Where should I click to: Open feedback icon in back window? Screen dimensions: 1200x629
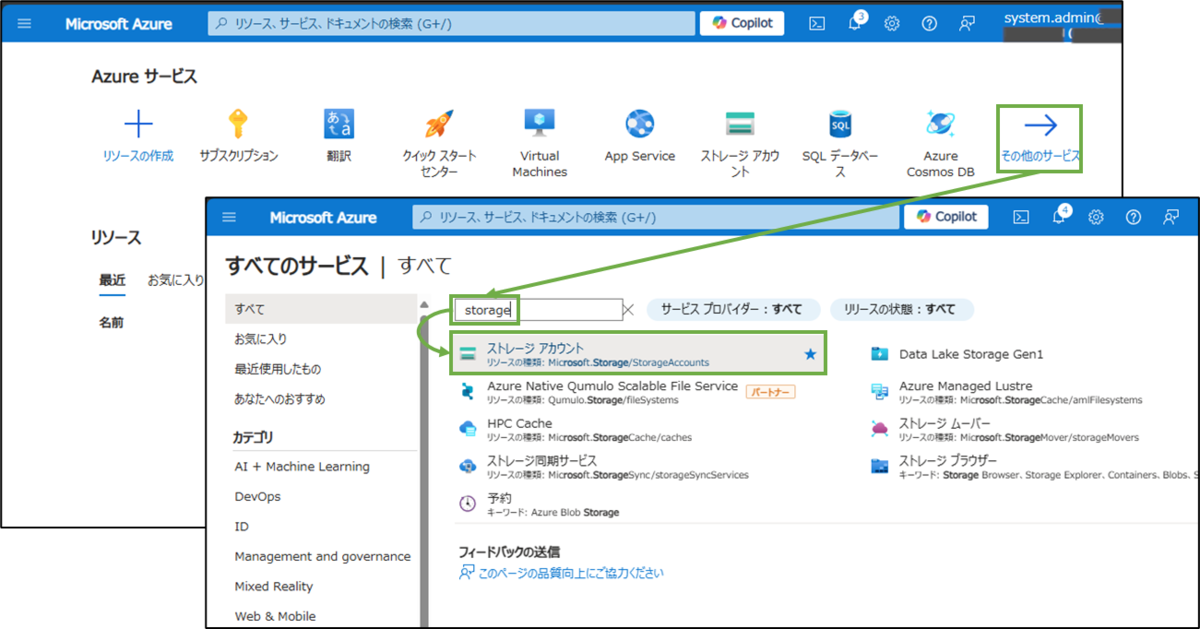coord(966,24)
